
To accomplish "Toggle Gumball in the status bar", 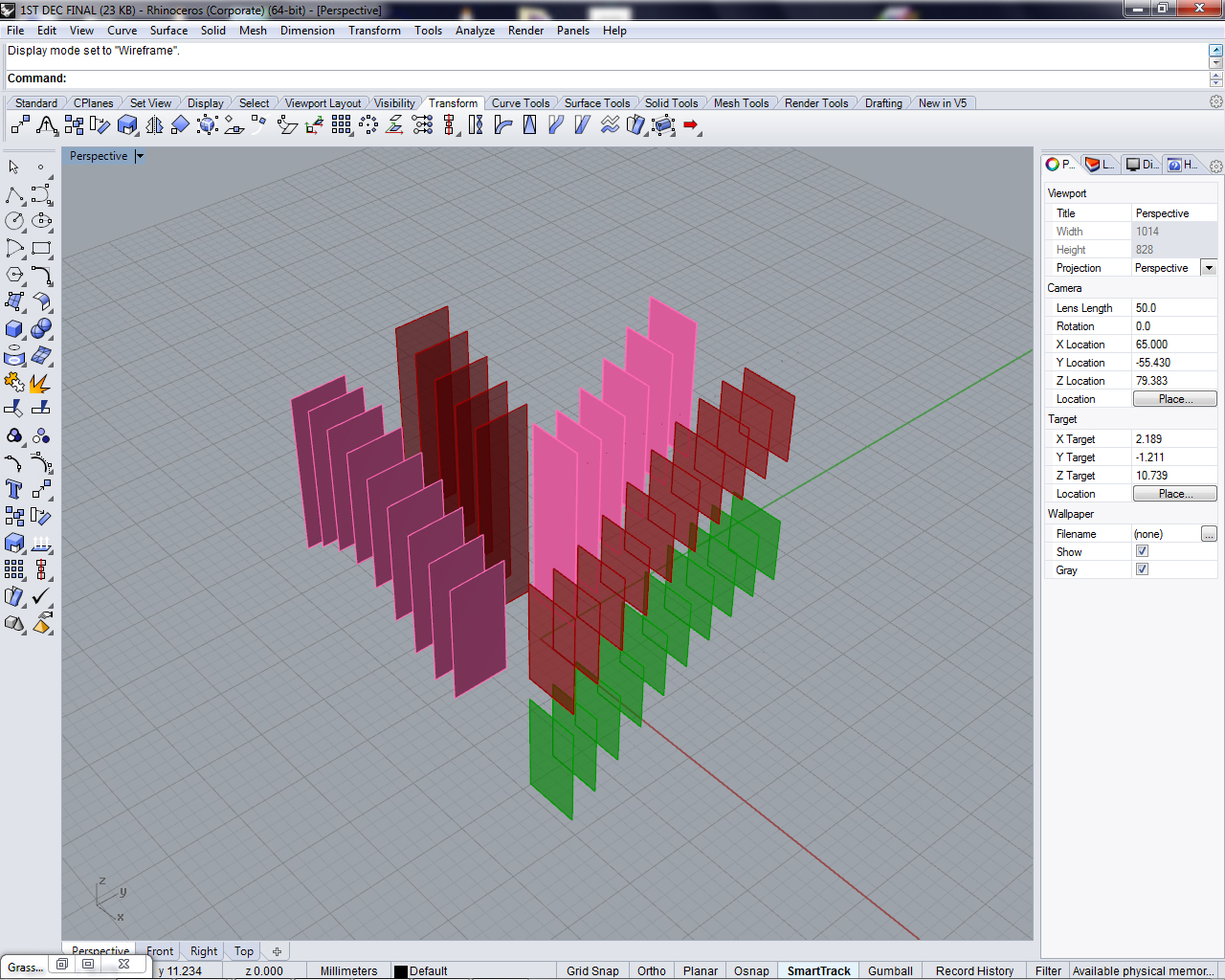I will coord(890,970).
